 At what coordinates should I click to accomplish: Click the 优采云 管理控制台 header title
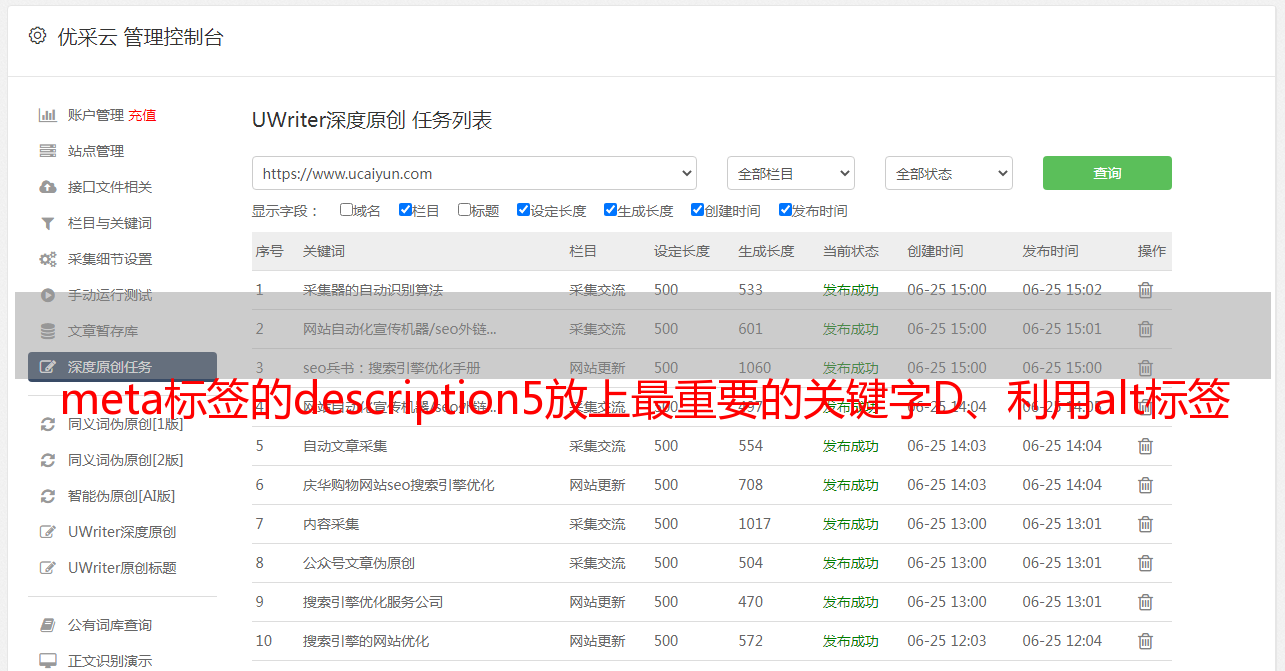pos(140,37)
